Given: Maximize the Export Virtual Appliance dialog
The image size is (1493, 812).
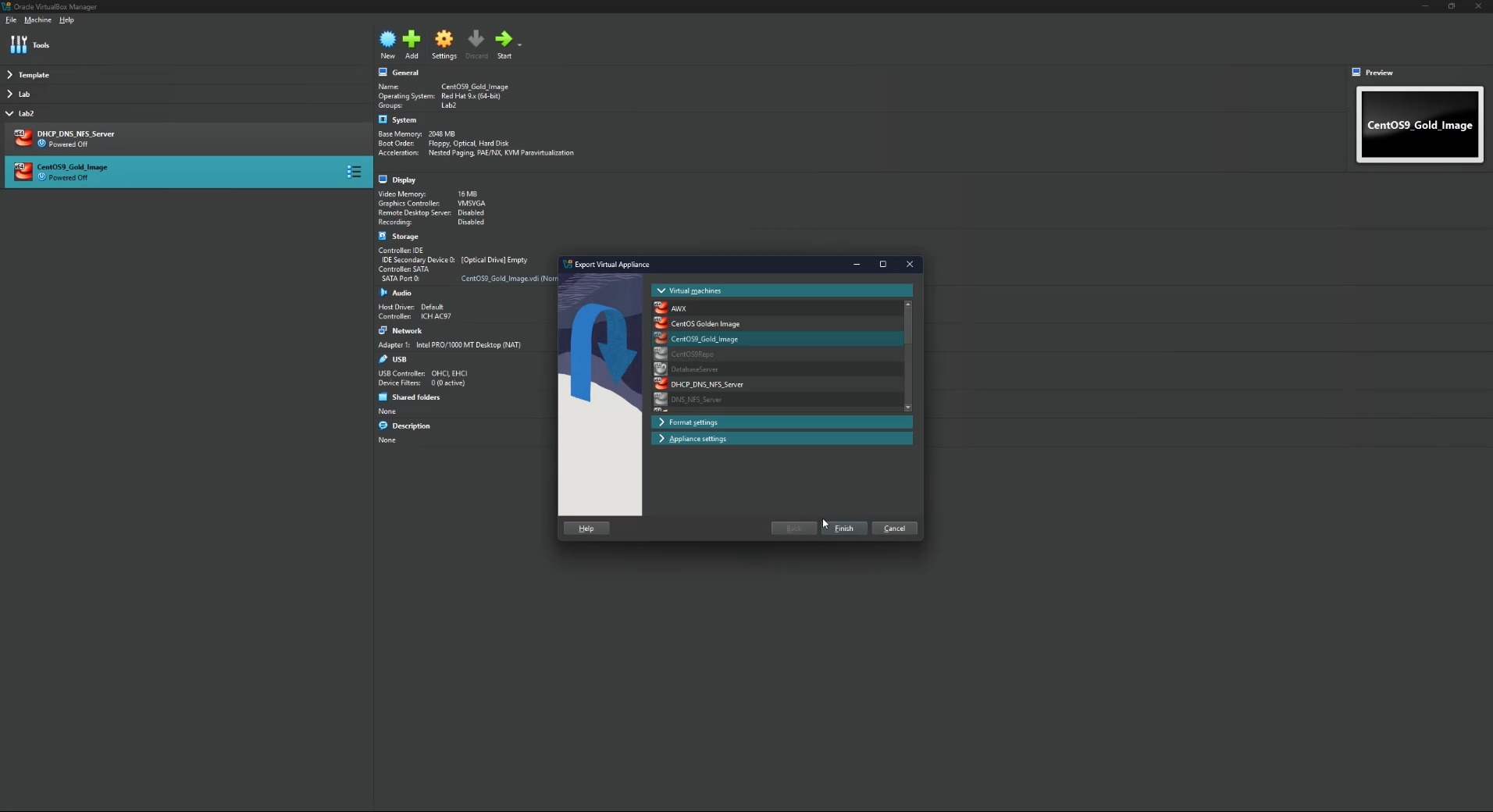Looking at the screenshot, I should 883,264.
